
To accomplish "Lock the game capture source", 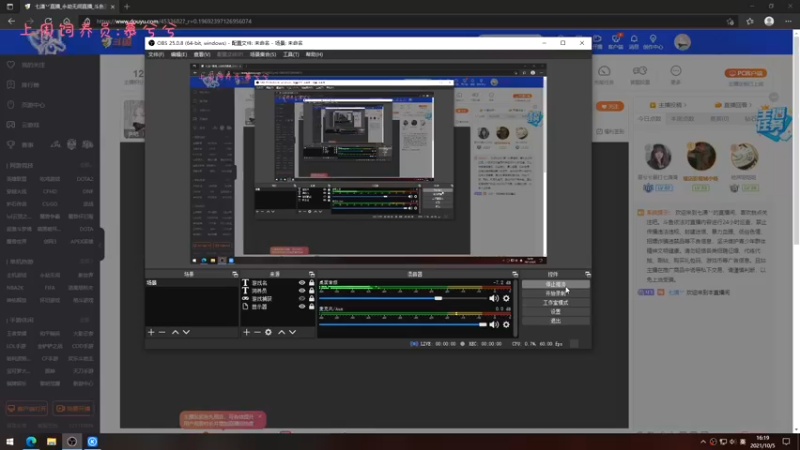I will (x=312, y=298).
